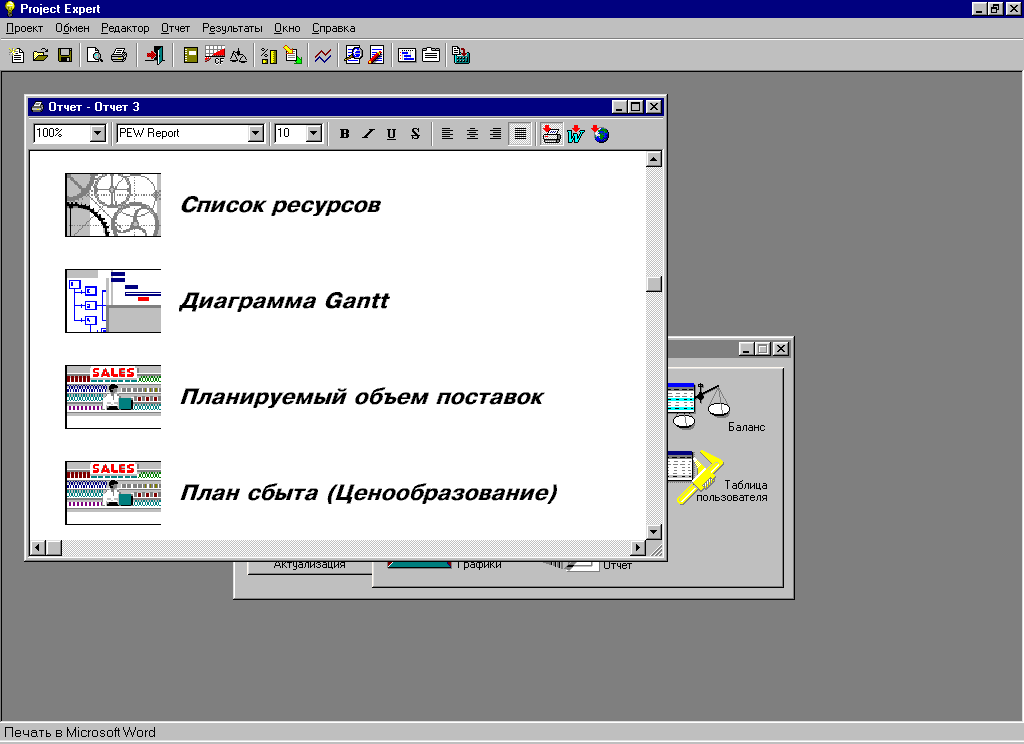Click the Gantt chart thumbnail image

113,300
